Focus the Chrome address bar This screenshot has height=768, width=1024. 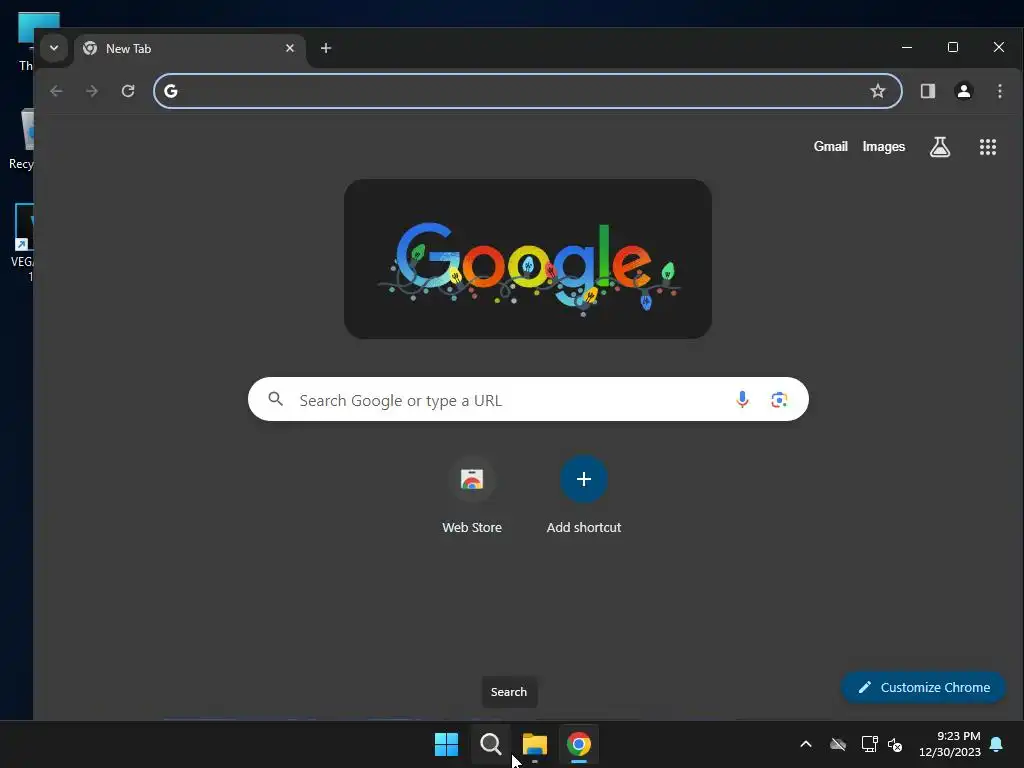click(528, 91)
